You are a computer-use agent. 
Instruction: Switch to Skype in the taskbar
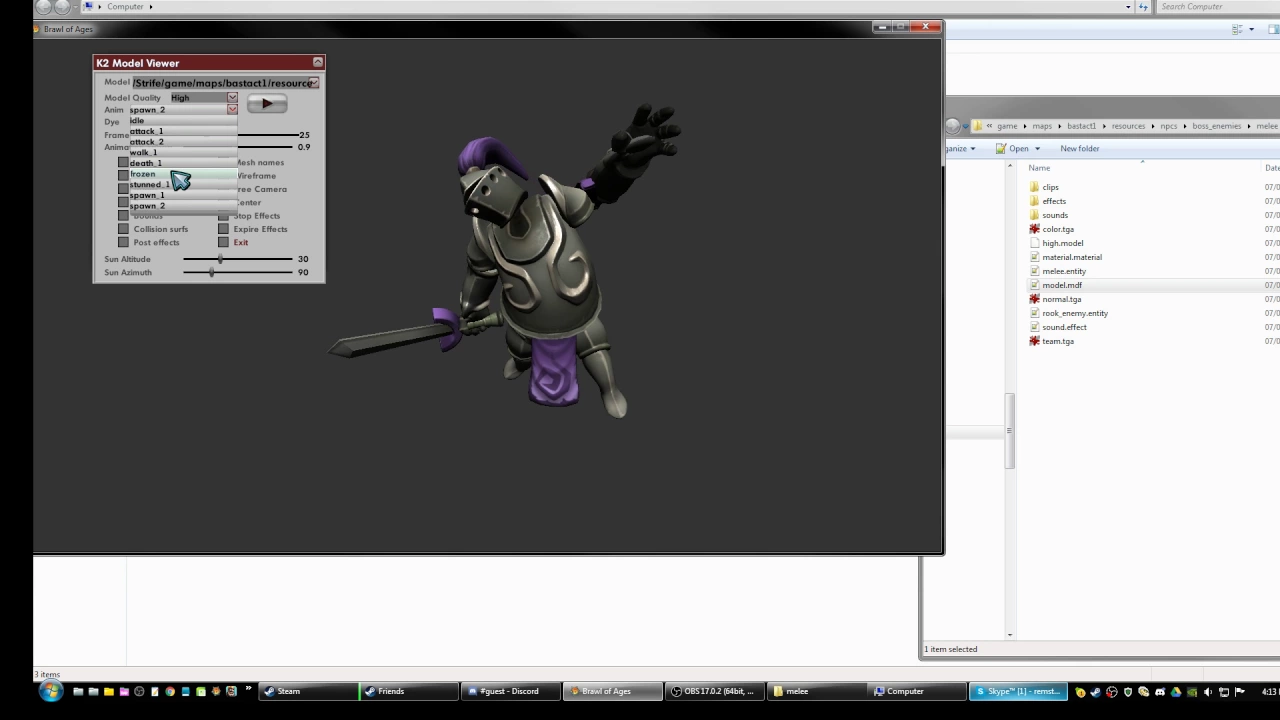coord(1020,691)
